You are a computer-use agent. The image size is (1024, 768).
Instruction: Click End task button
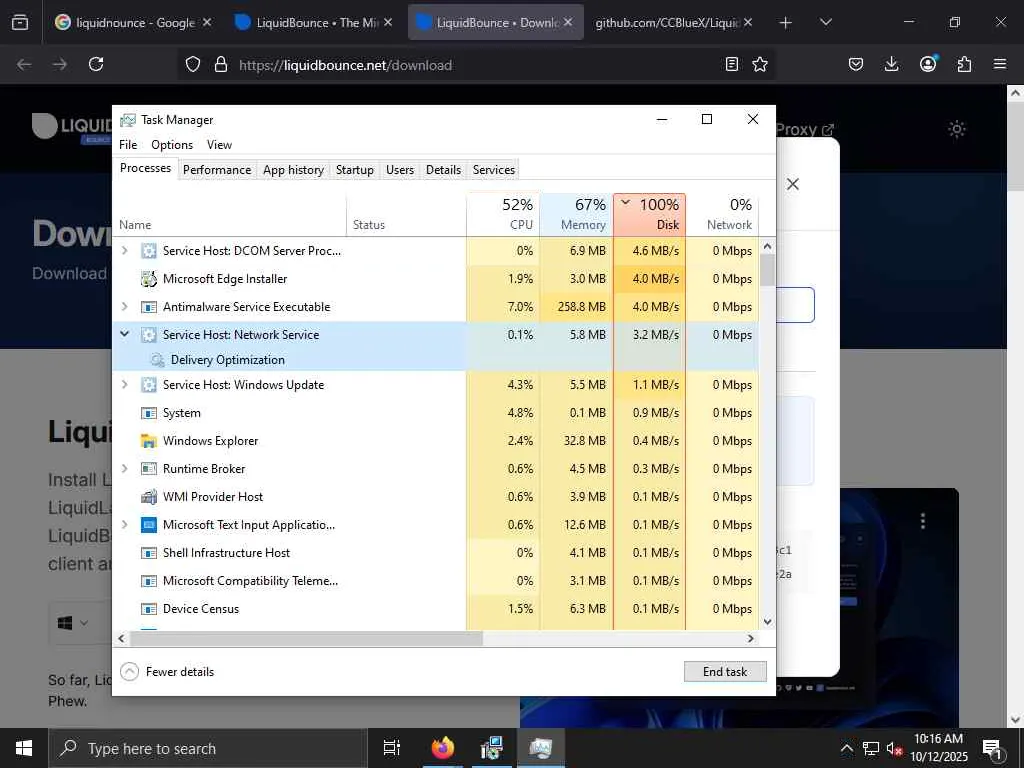coord(725,672)
